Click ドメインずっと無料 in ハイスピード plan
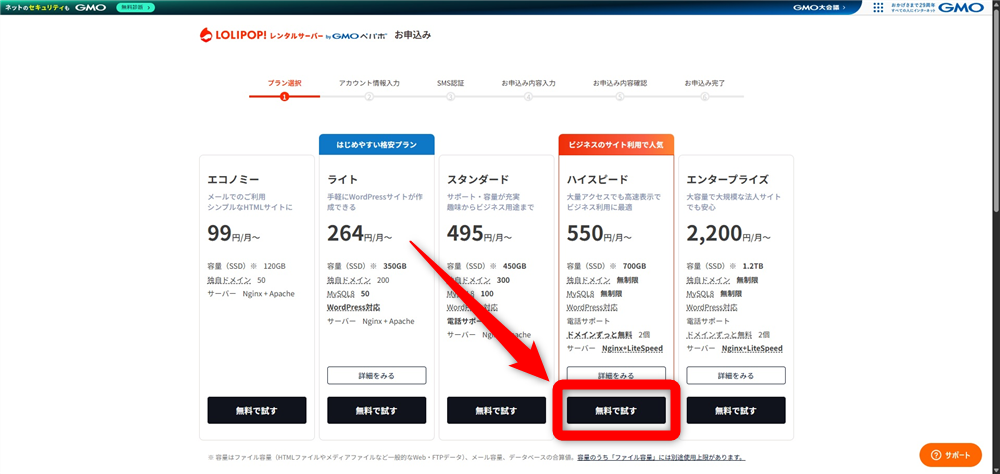The image size is (1000, 474). point(599,335)
